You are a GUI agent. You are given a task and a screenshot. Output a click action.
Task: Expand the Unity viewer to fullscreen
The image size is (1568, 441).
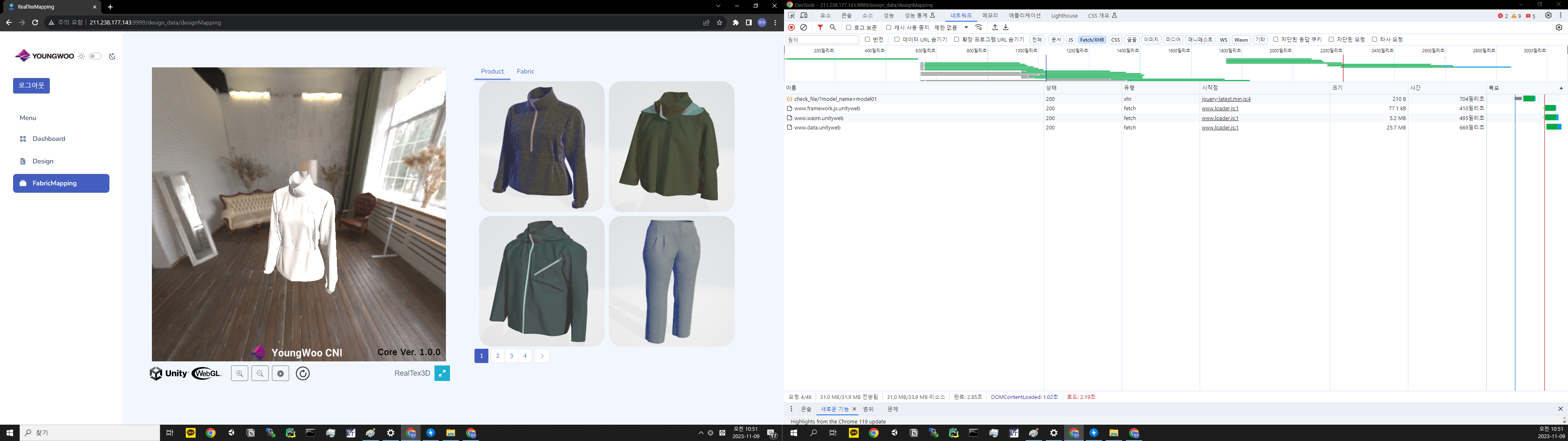(x=442, y=373)
